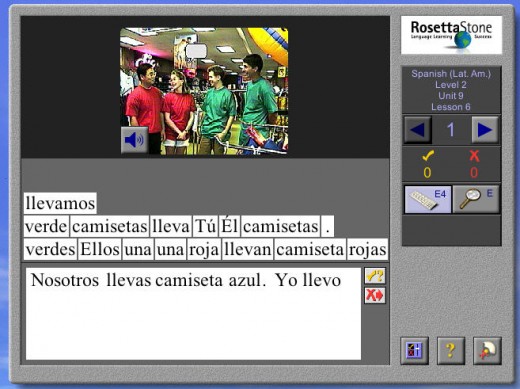
Task: Select the magnifying glass E mode
Action: tap(476, 199)
